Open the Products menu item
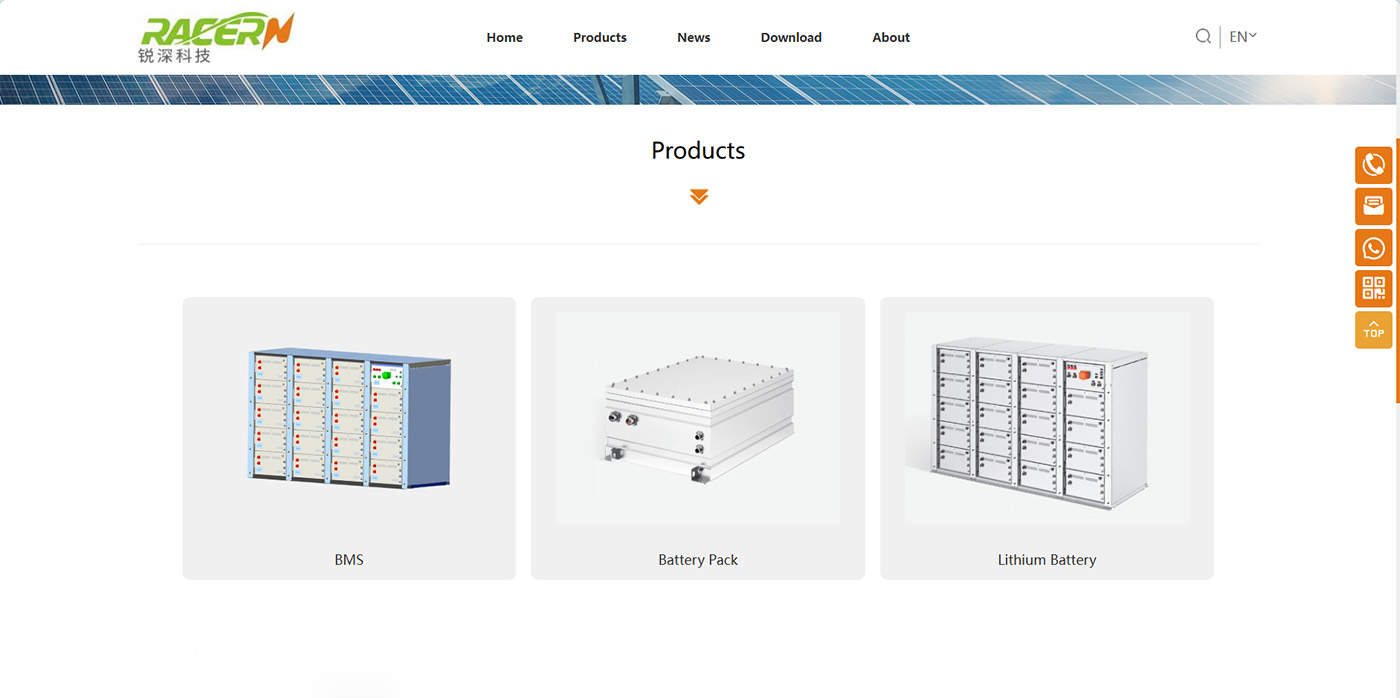 [600, 38]
